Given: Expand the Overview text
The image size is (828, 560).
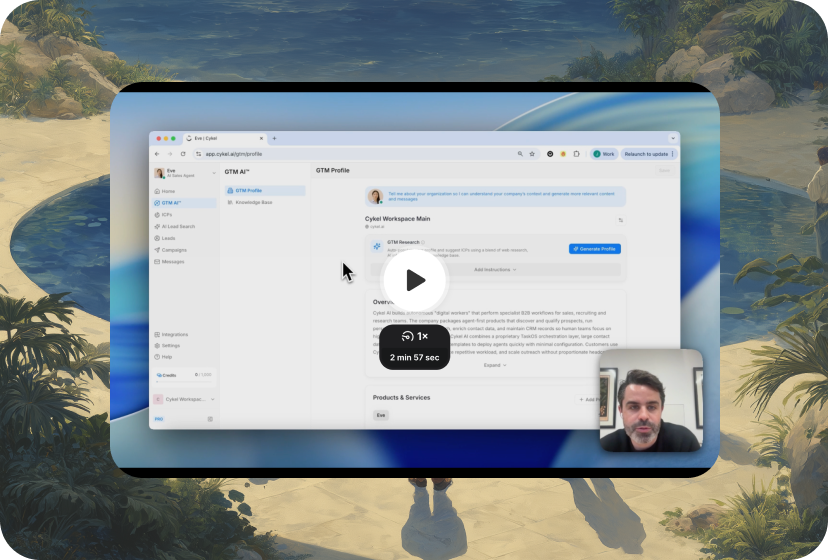Looking at the screenshot, I should pos(495,365).
